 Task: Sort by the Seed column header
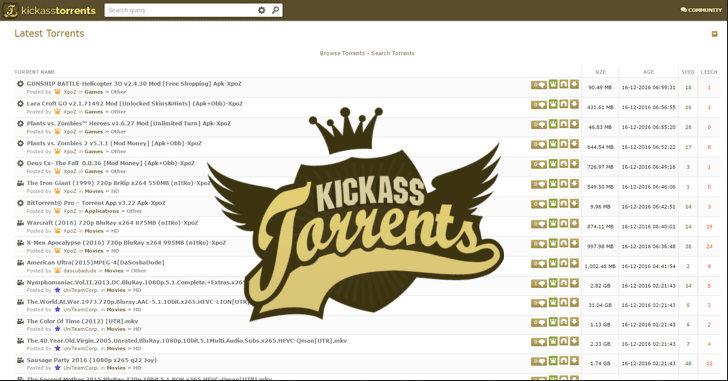click(688, 72)
